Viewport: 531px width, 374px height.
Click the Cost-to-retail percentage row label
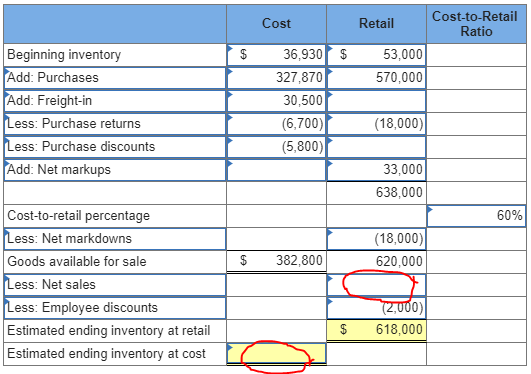(x=79, y=216)
